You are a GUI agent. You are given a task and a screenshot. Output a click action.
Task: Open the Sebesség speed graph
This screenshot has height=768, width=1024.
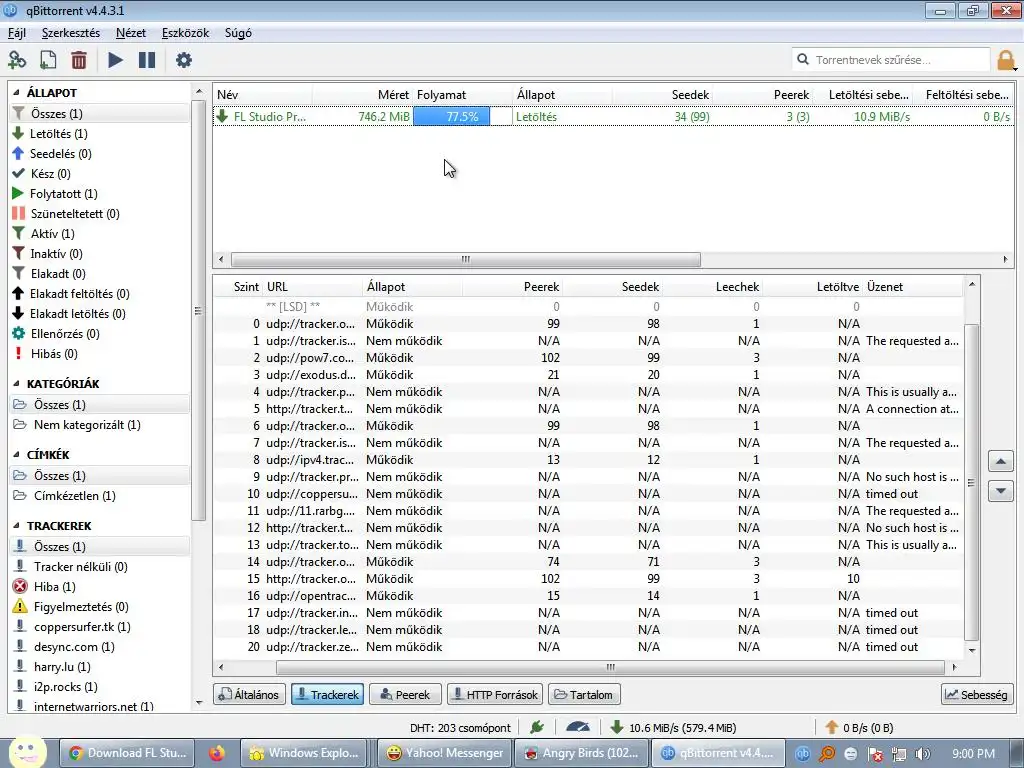click(977, 695)
